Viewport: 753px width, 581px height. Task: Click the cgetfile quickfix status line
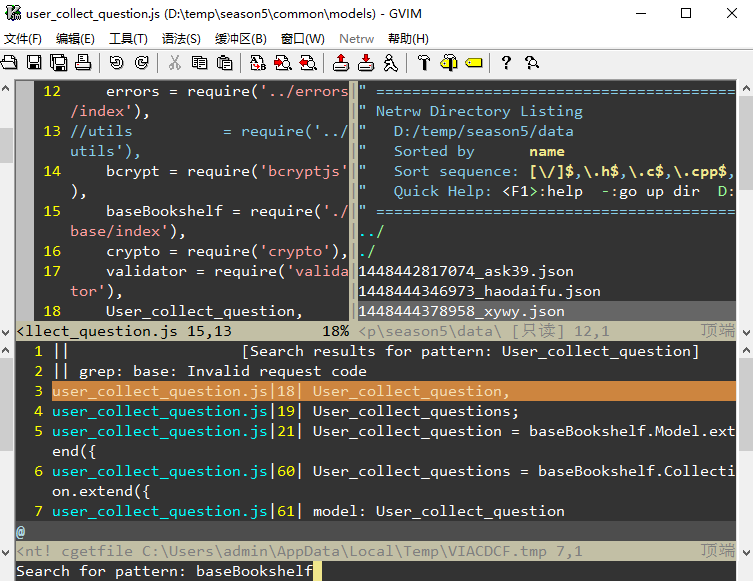click(x=376, y=551)
